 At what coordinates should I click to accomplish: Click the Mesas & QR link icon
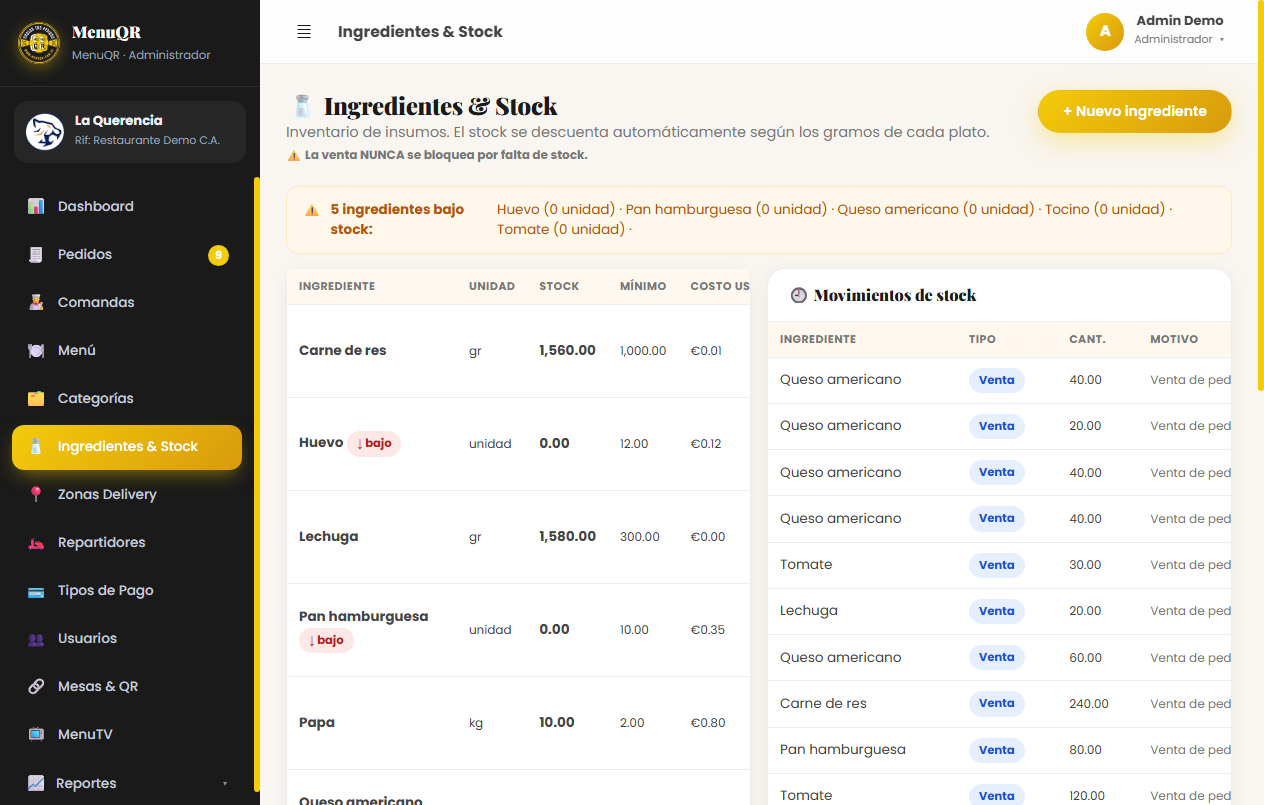[x=36, y=686]
